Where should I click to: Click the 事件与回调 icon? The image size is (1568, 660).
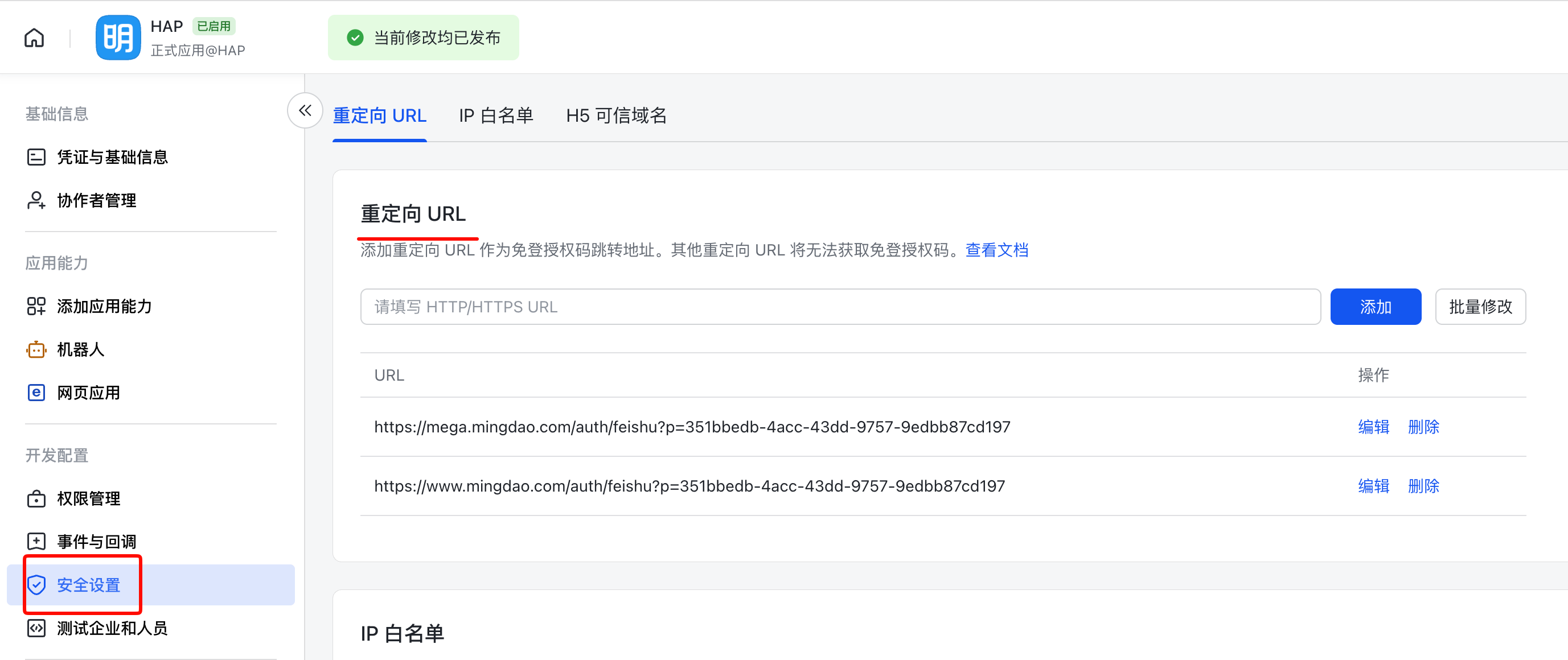[36, 542]
